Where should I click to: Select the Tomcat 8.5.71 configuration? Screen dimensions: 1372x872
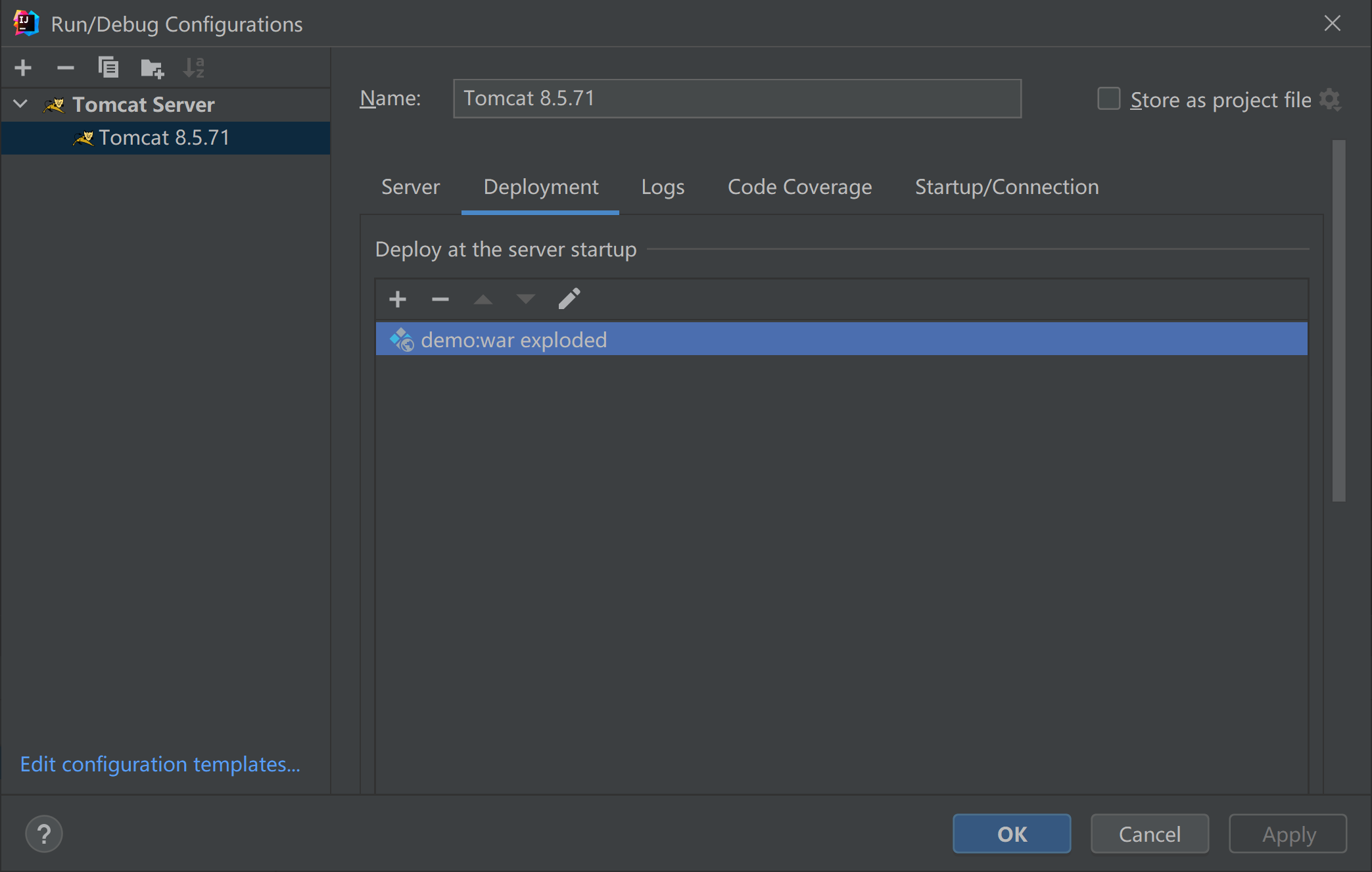tap(164, 137)
